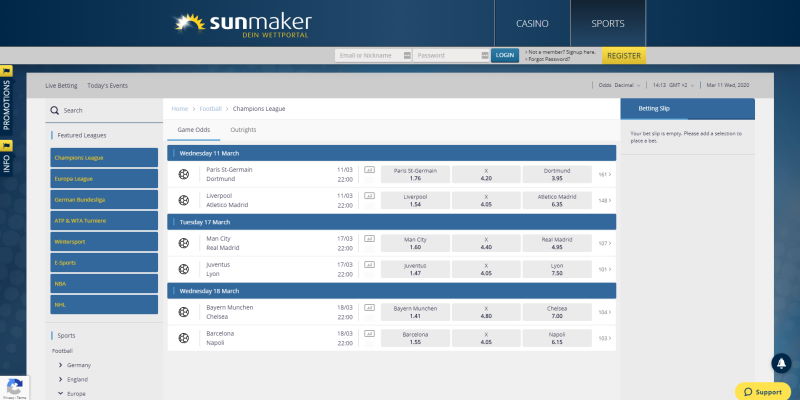The width and height of the screenshot is (800, 400).
Task: Expand 101 more markets for Juventus match
Action: [x=605, y=269]
